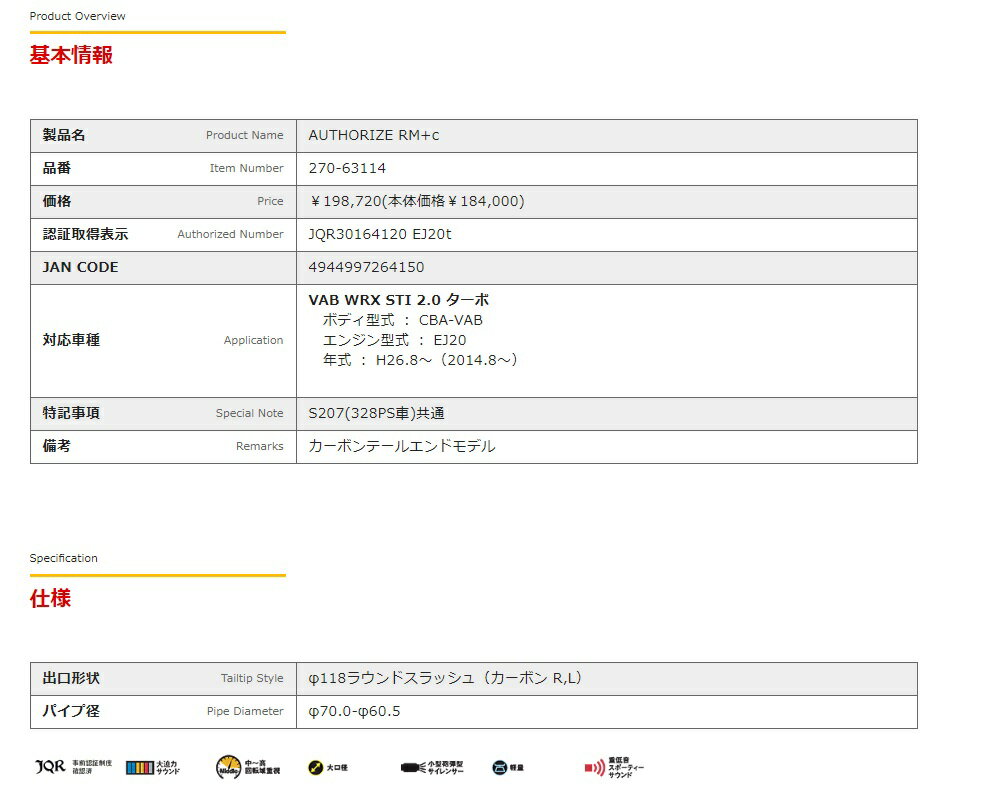1002x798 pixels.
Task: Click the 基本情報 section heading
Action: pos(71,55)
